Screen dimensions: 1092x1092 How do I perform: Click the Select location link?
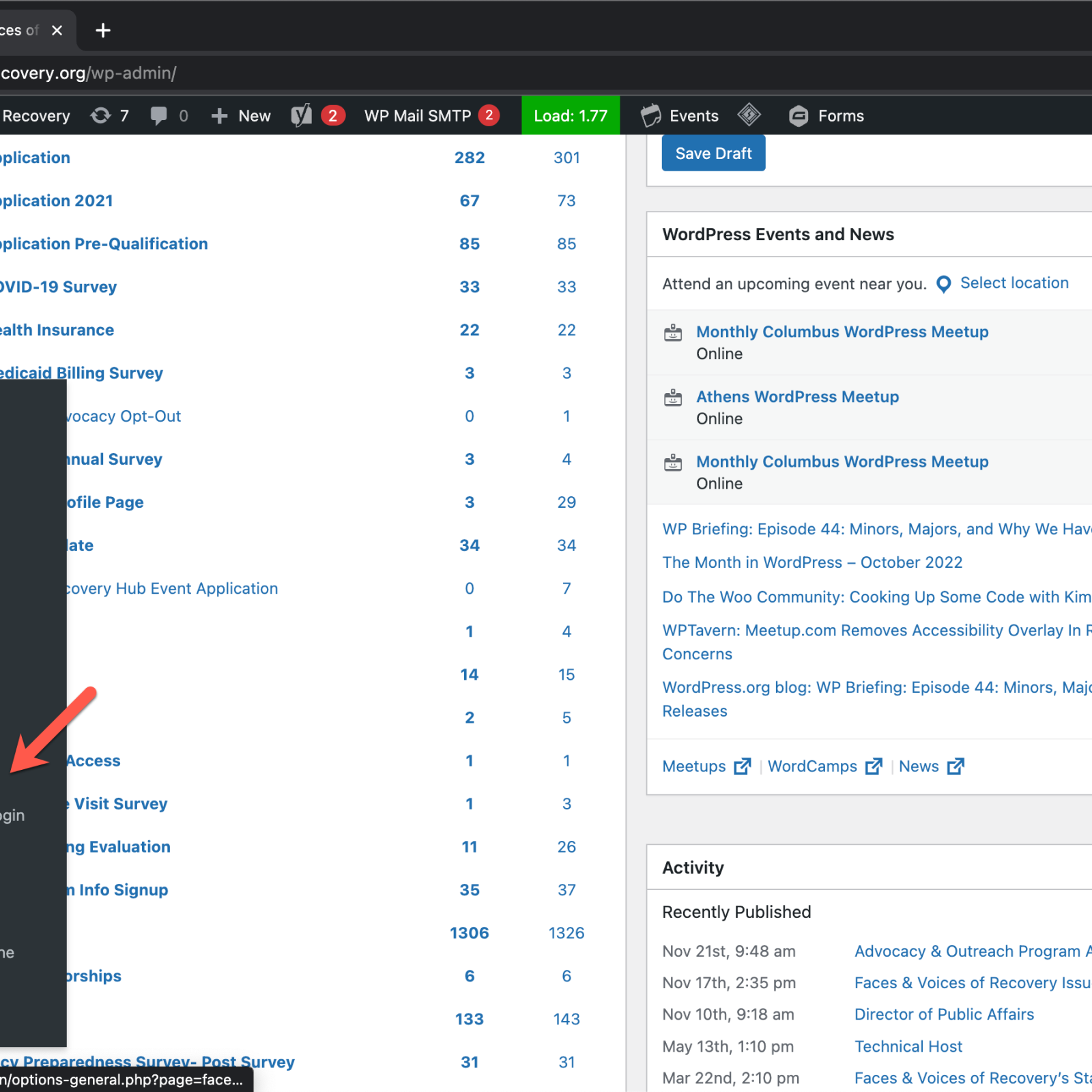[x=1014, y=283]
